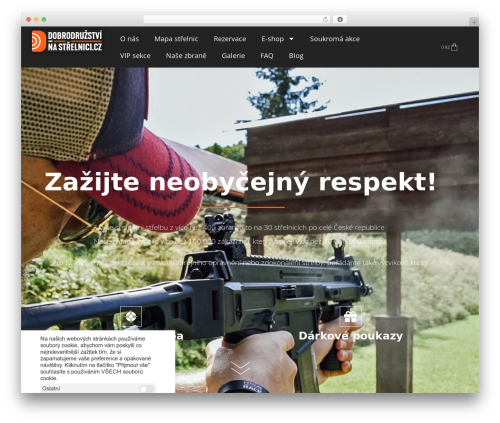Expand the E-shop dropdown arrow
This screenshot has width=500, height=423.
[291, 39]
